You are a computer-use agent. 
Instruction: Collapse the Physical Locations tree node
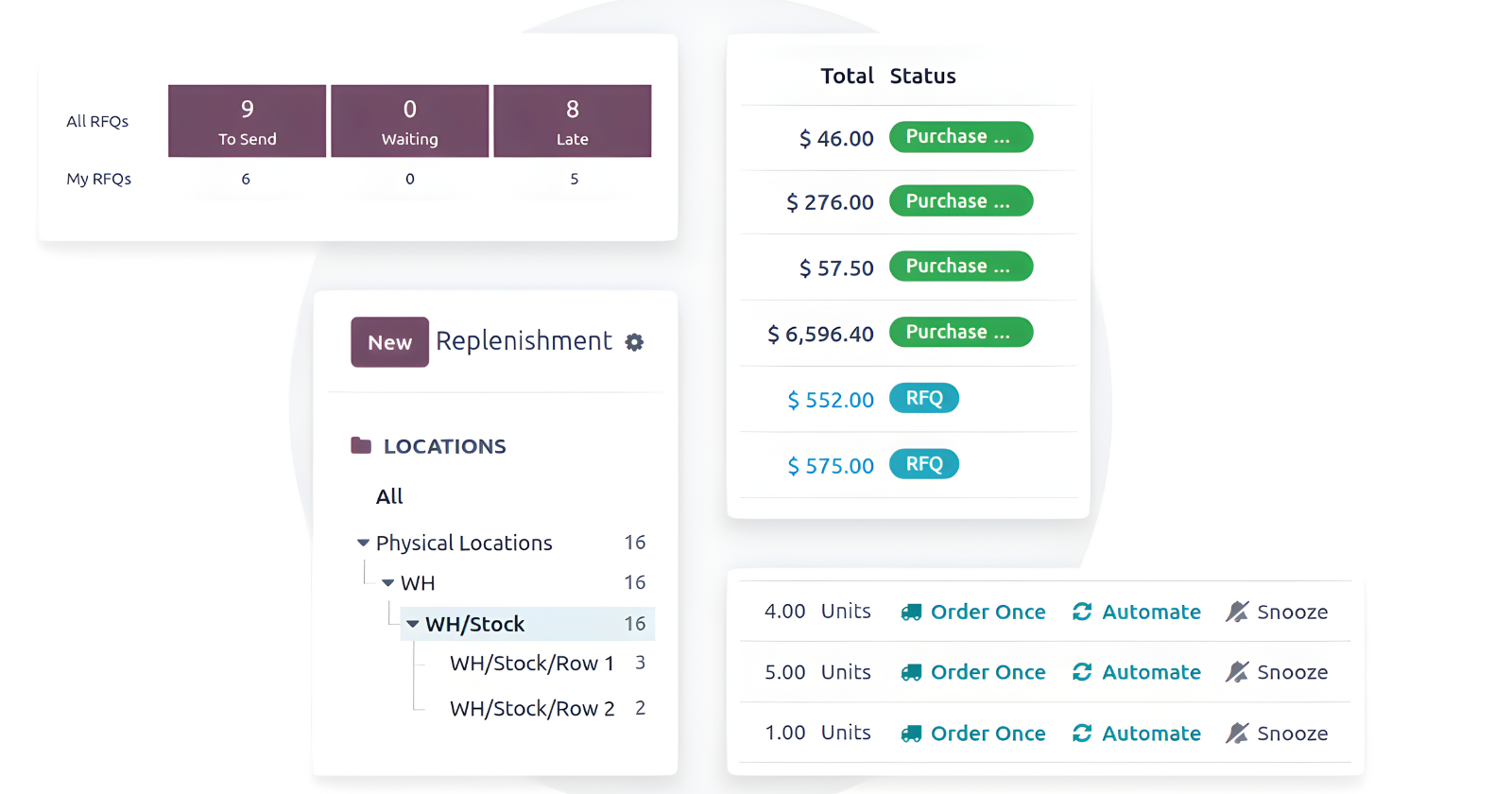[x=363, y=543]
